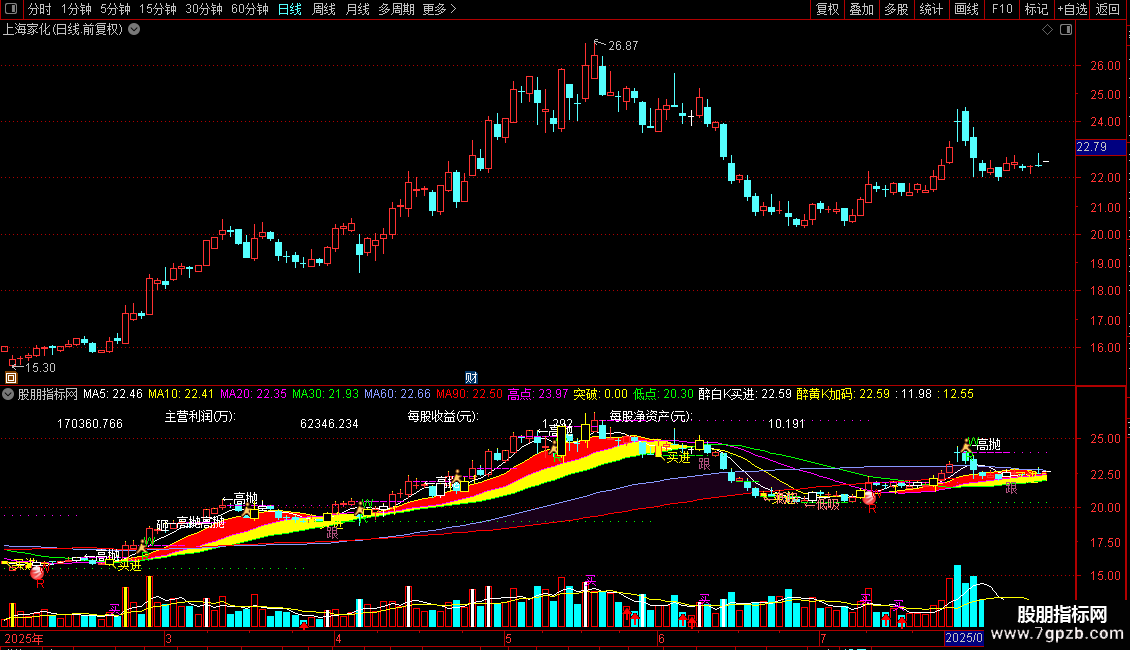Click the MA60: 22.66 indicator value

397,394
